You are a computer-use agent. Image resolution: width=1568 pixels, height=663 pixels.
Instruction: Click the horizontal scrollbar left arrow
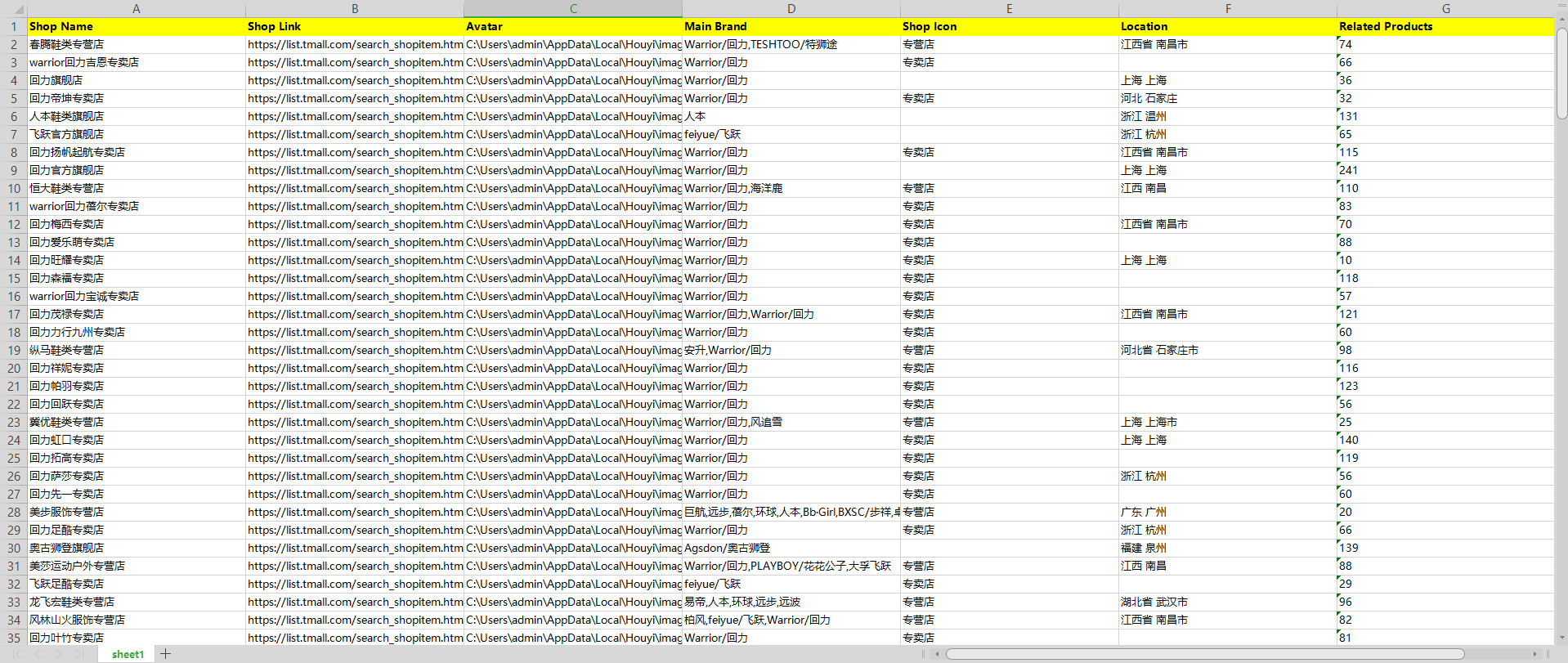[938, 654]
